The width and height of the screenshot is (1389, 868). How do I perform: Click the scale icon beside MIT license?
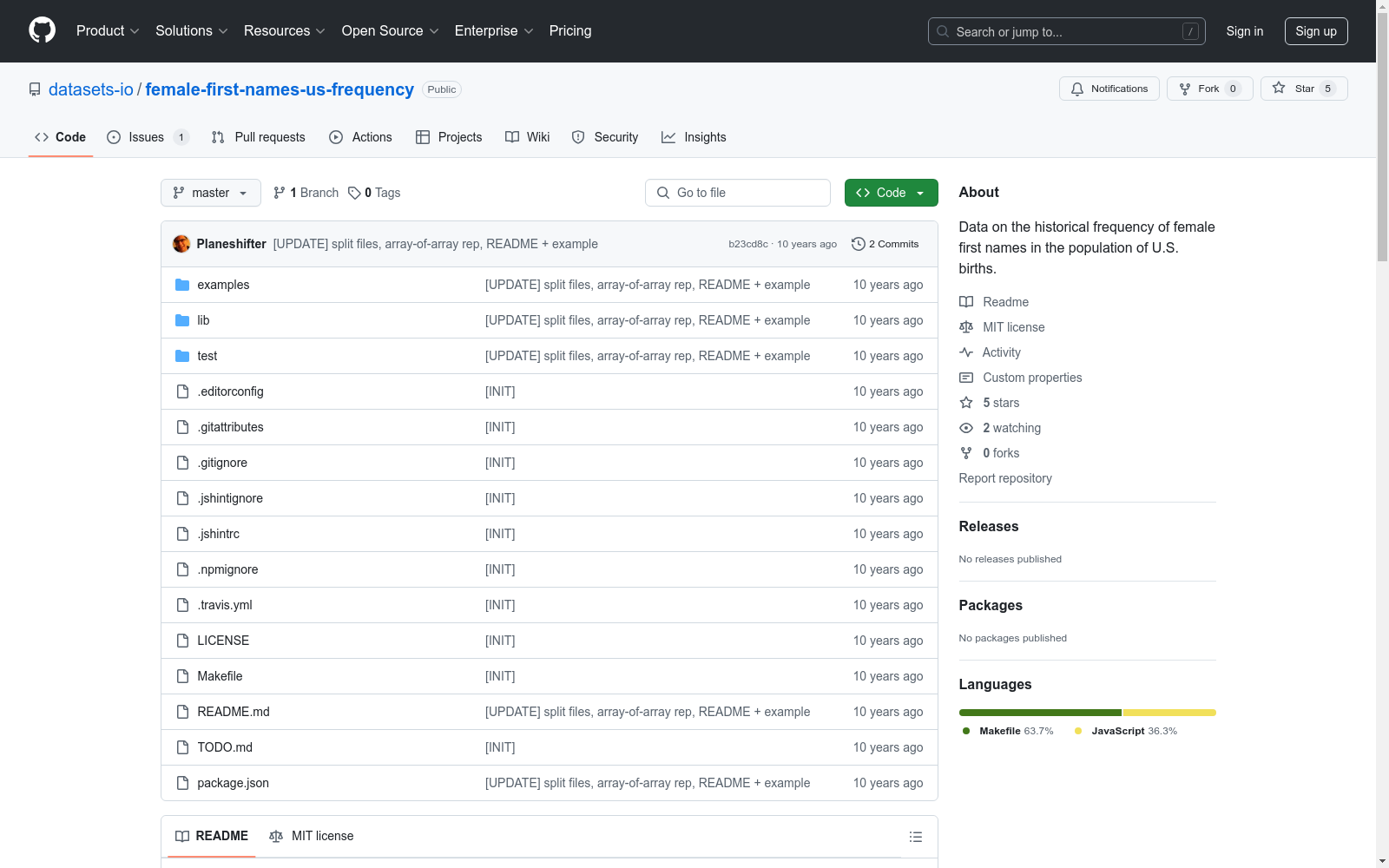coord(966,327)
